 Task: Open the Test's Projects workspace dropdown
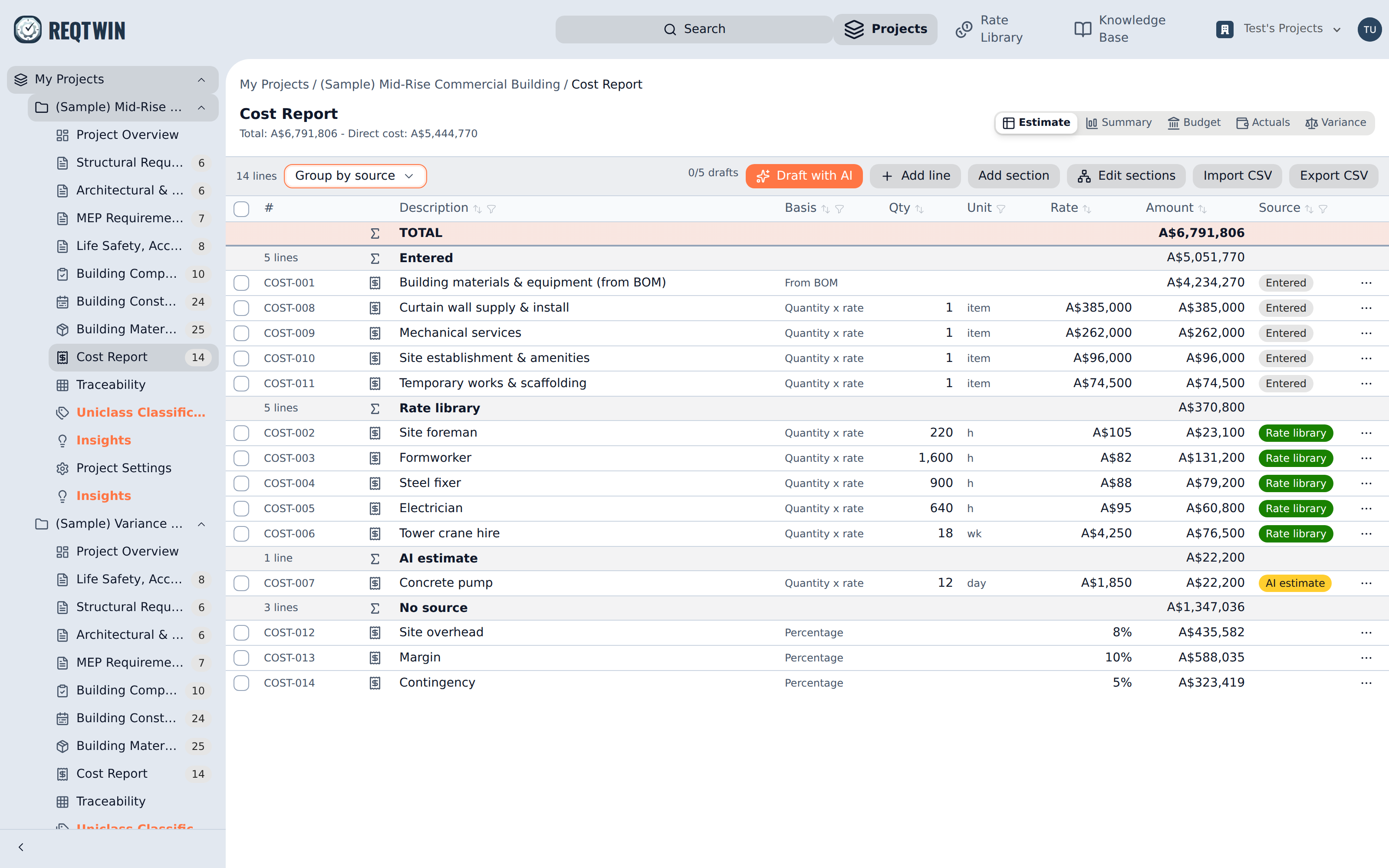pyautogui.click(x=1279, y=29)
